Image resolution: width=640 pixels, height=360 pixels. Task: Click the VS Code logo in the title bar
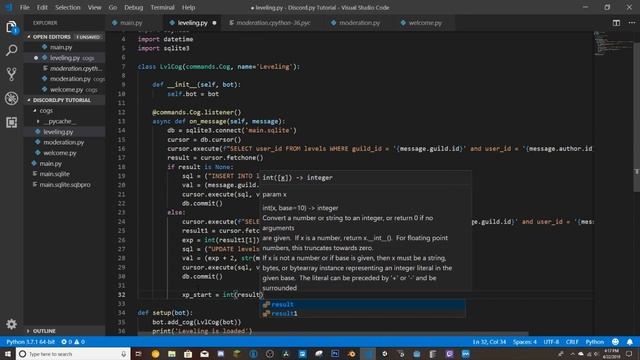click(9, 7)
